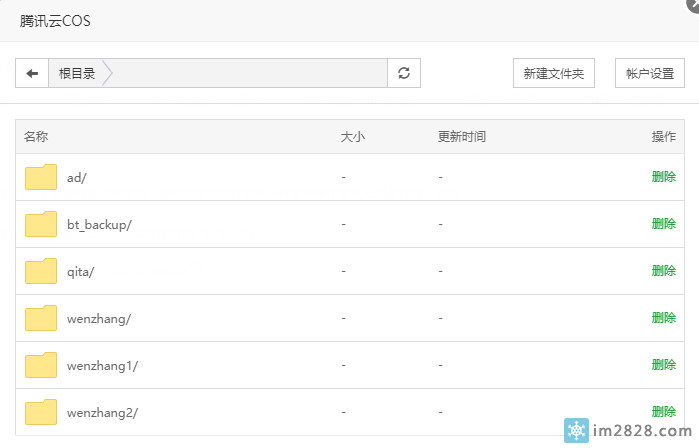
Task: Refresh the directory listing
Action: coord(404,73)
